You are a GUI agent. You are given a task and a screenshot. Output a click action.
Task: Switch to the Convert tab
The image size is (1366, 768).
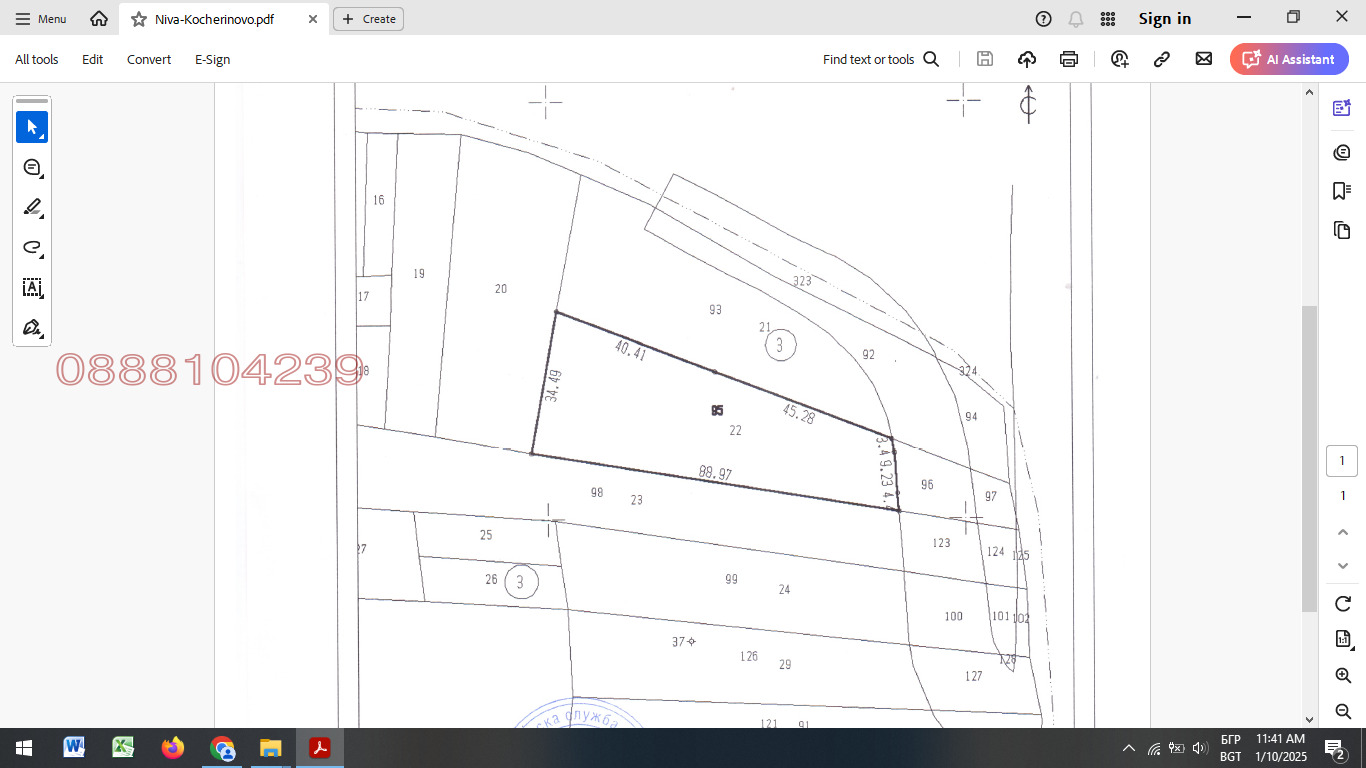pos(149,59)
